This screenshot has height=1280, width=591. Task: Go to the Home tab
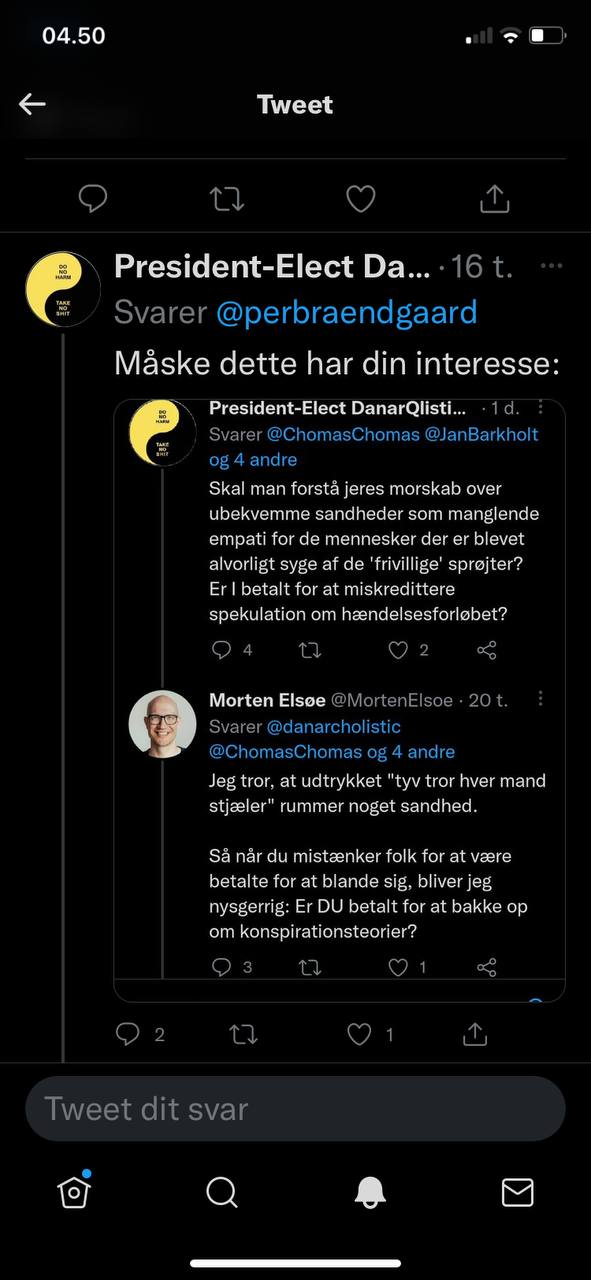[74, 1191]
